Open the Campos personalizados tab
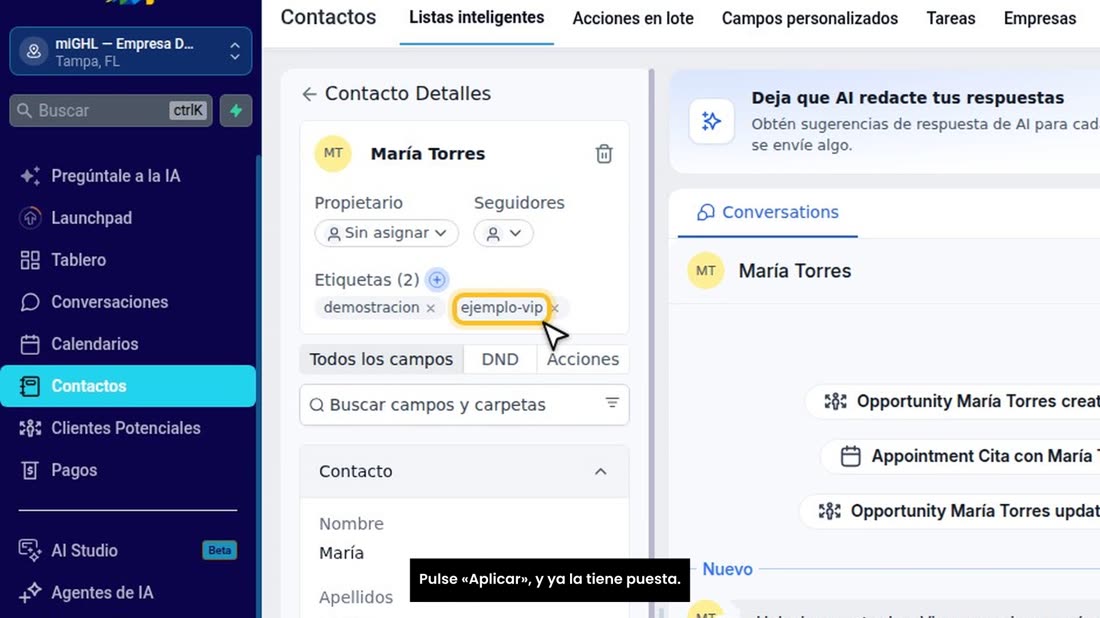This screenshot has height=618, width=1100. click(810, 18)
